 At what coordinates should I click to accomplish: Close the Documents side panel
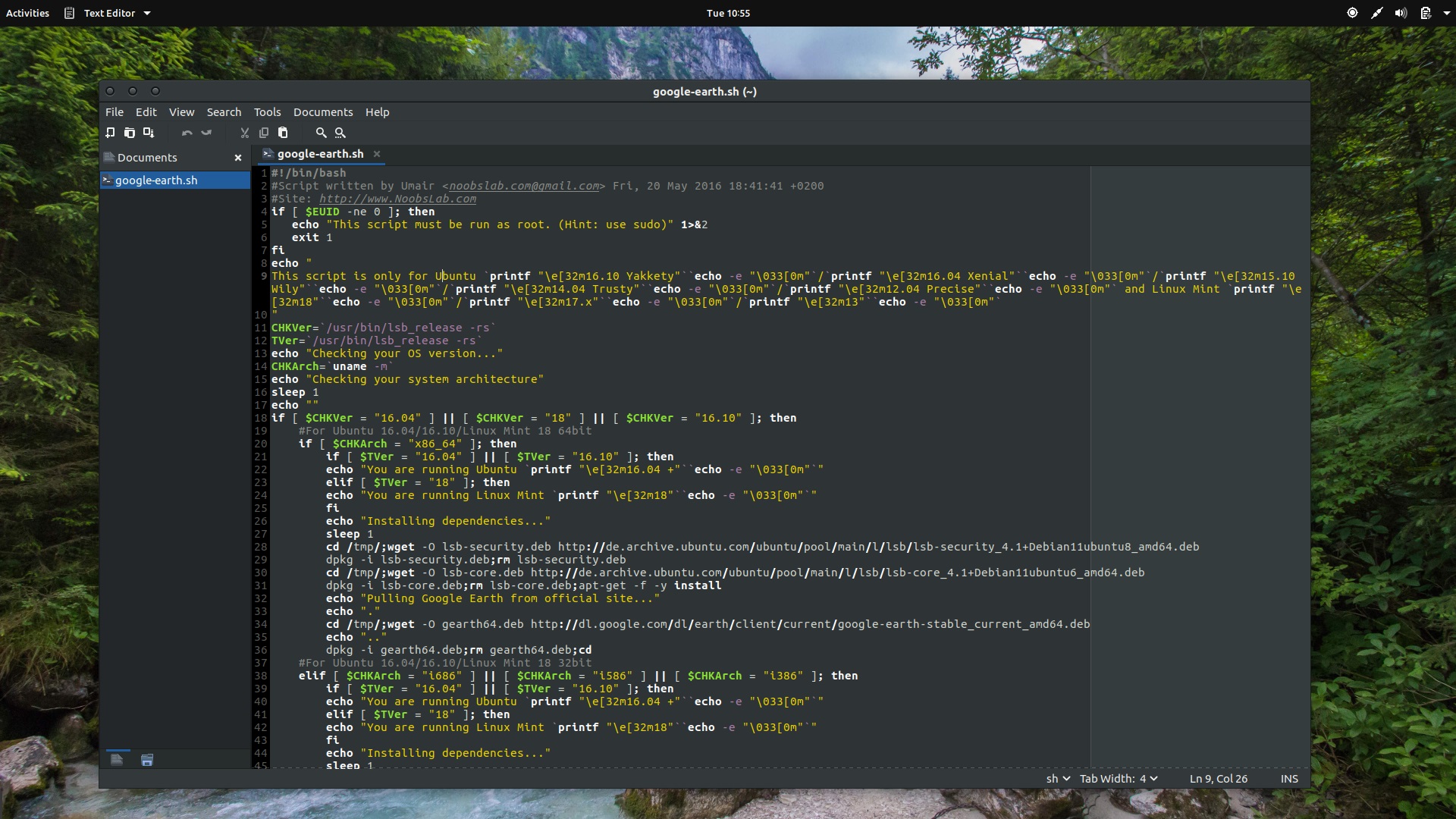pos(238,158)
